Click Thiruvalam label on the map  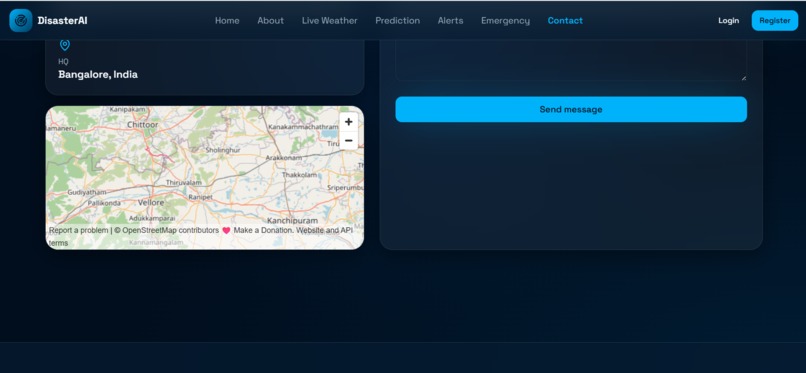(x=184, y=183)
